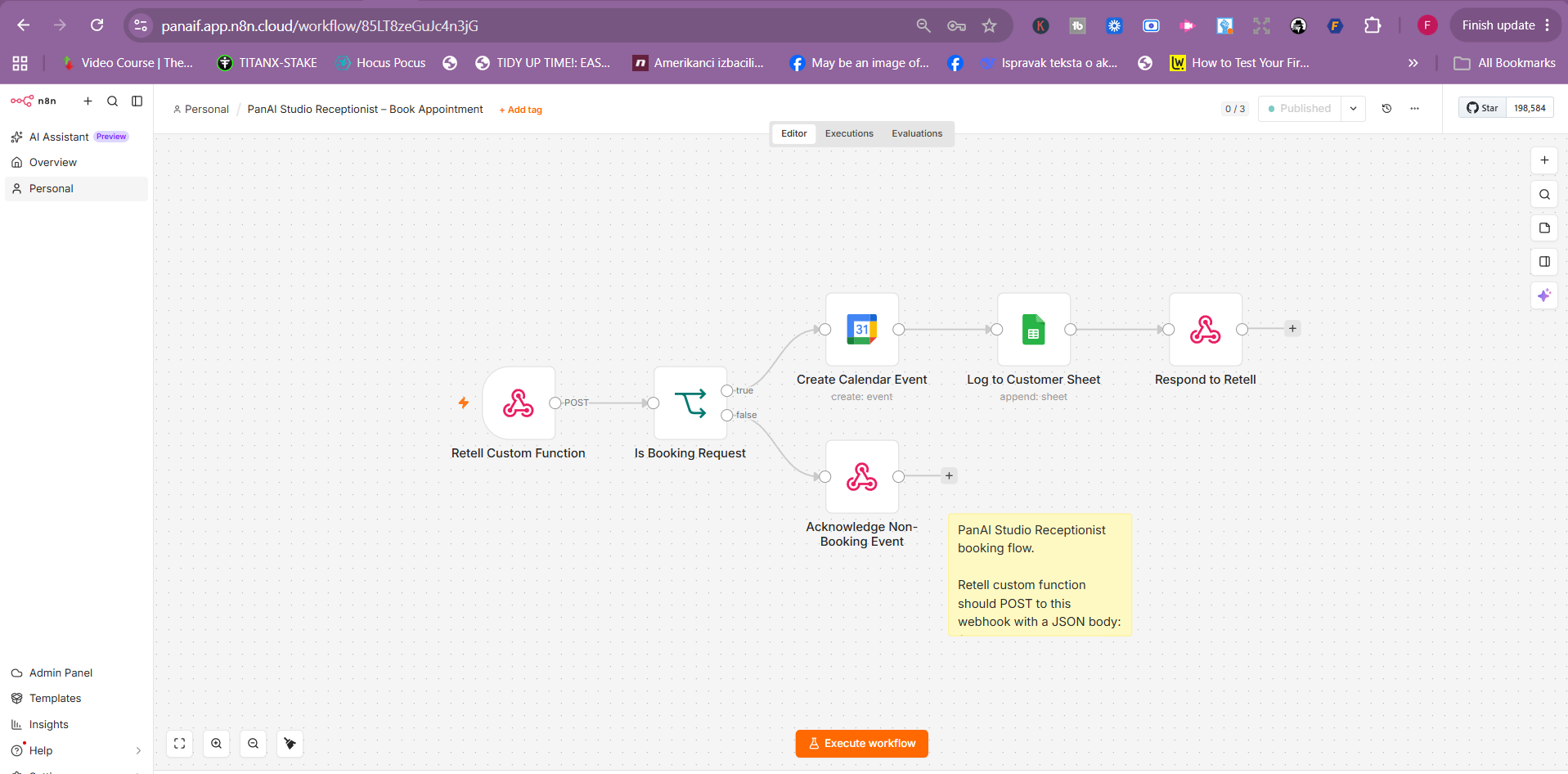The width and height of the screenshot is (1568, 774).
Task: Open TITANX-STAKE bookmark
Action: pos(267,63)
